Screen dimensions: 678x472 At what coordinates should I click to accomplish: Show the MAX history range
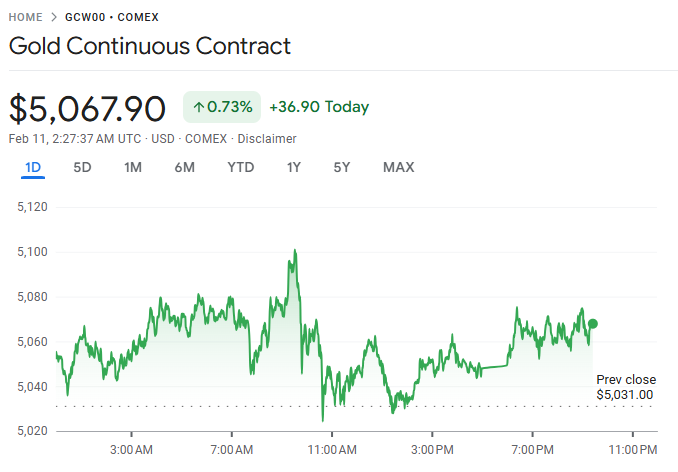click(398, 167)
